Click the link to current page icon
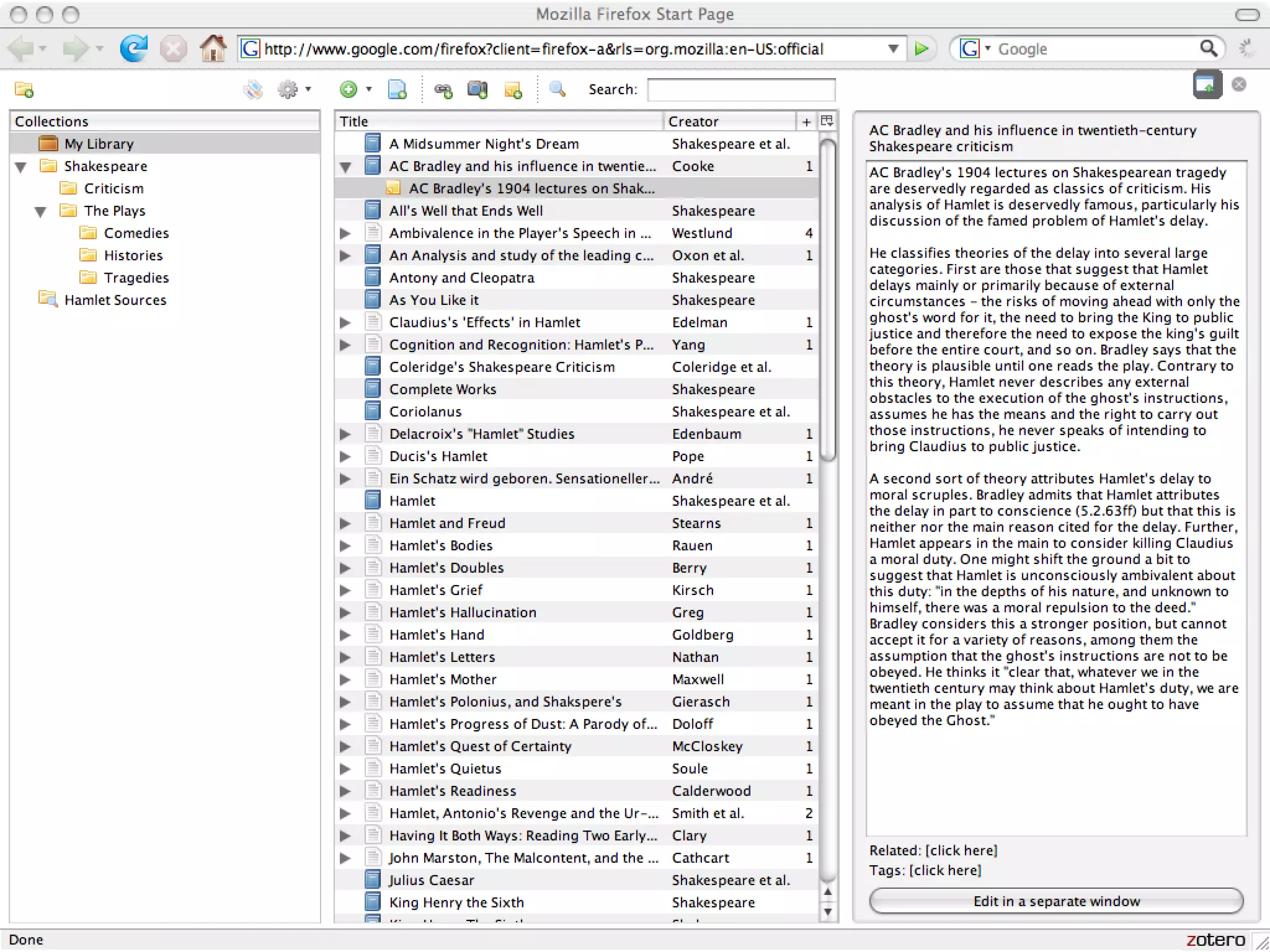1270x952 pixels. click(x=443, y=90)
